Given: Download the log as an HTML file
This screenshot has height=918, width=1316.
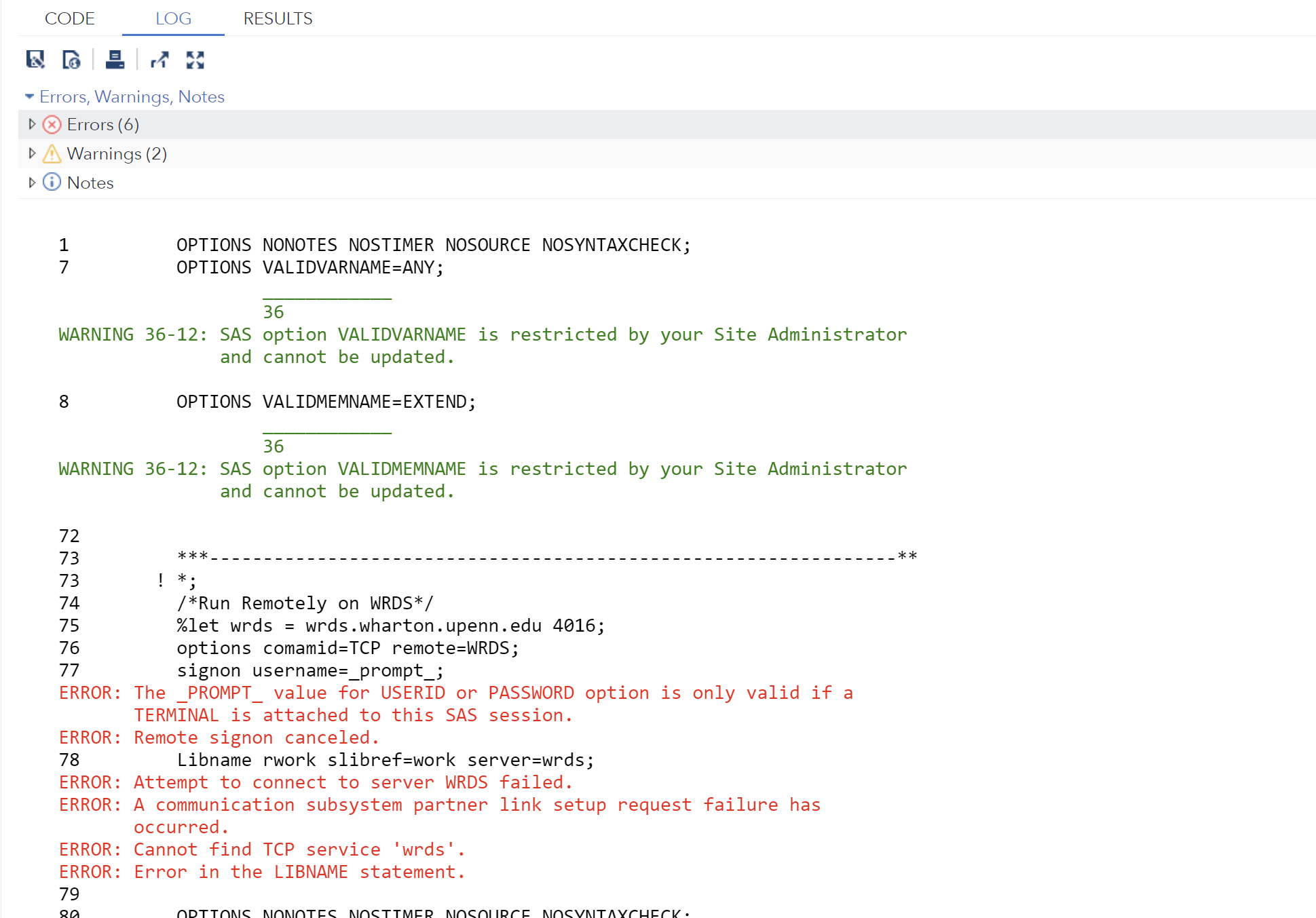Looking at the screenshot, I should click(x=71, y=60).
